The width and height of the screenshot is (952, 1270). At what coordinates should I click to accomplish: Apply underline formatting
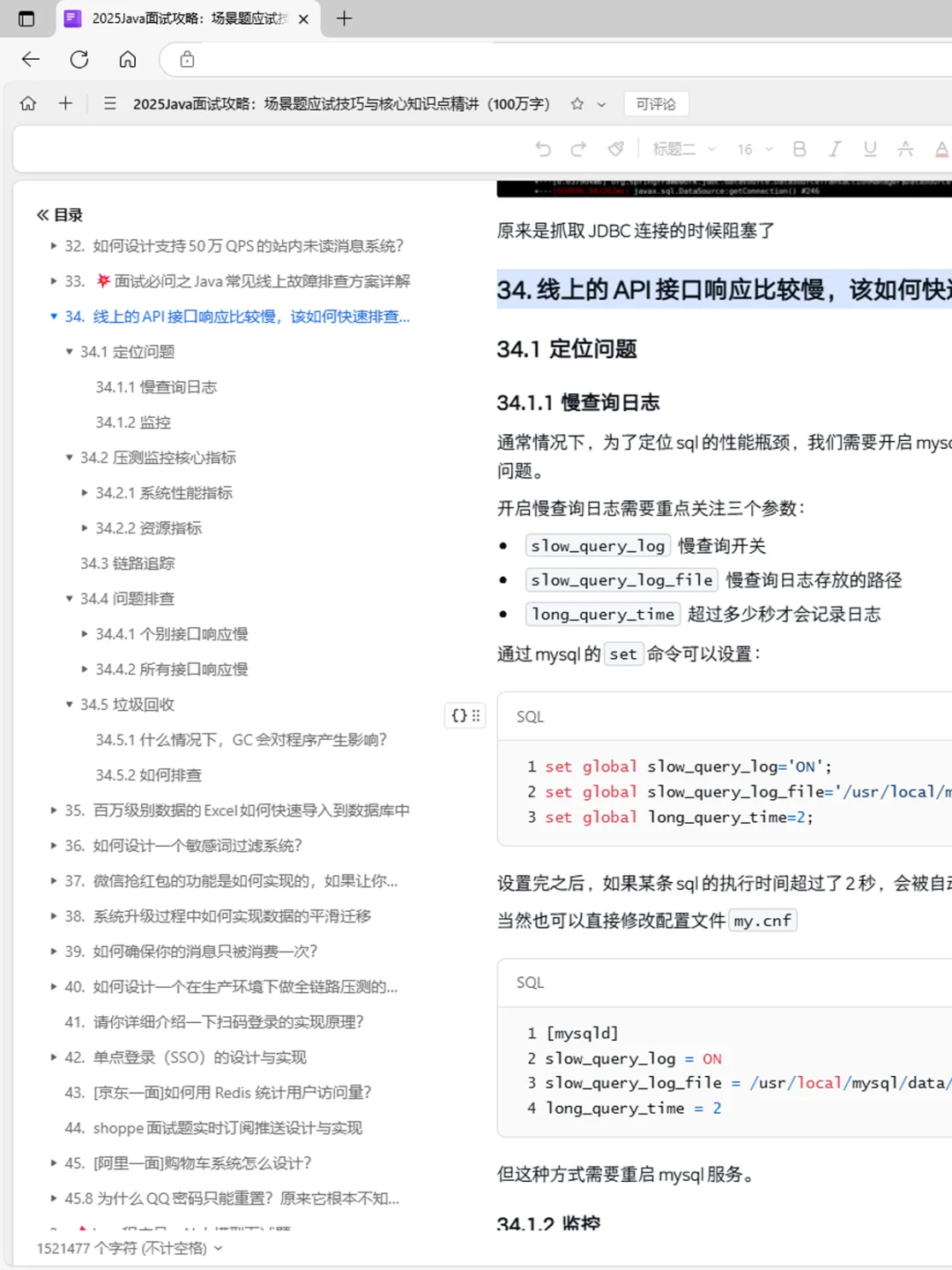[x=870, y=149]
